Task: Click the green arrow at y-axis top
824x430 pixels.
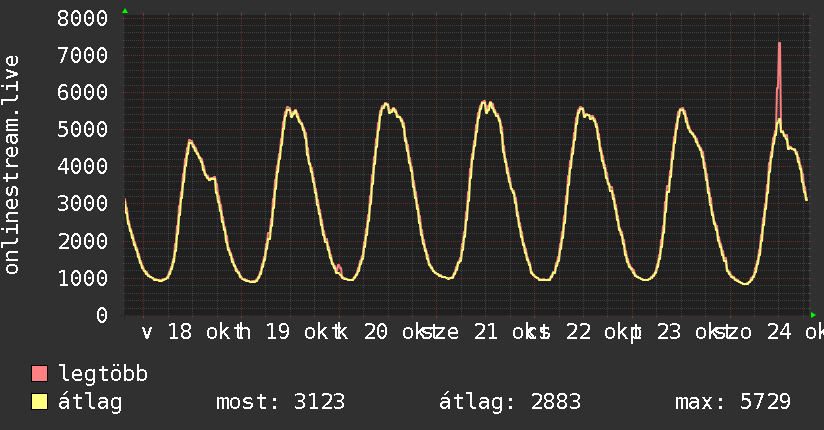Action: 125,11
